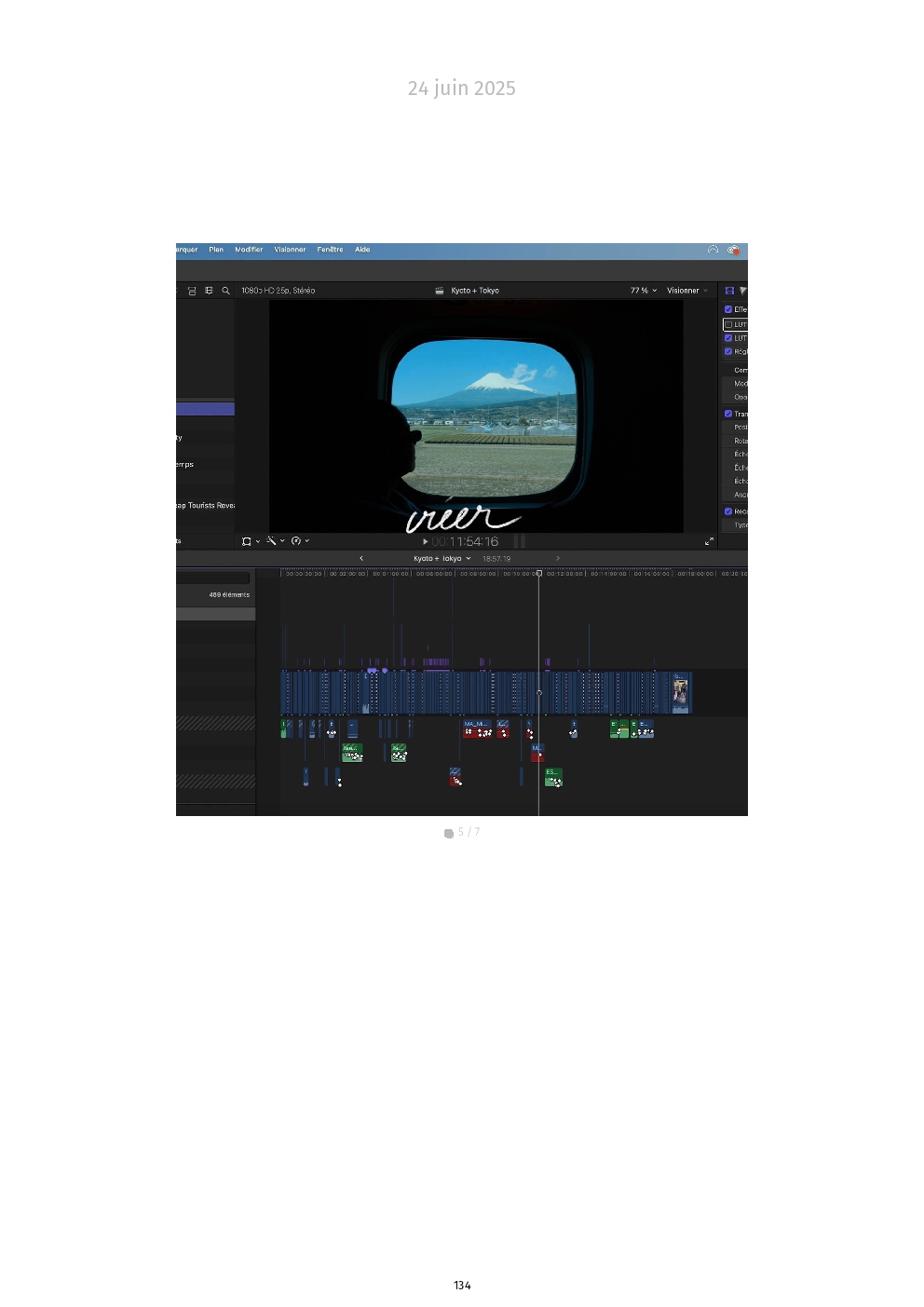The width and height of the screenshot is (924, 1307).
Task: Go back in timeline history with left arrow
Action: (361, 559)
